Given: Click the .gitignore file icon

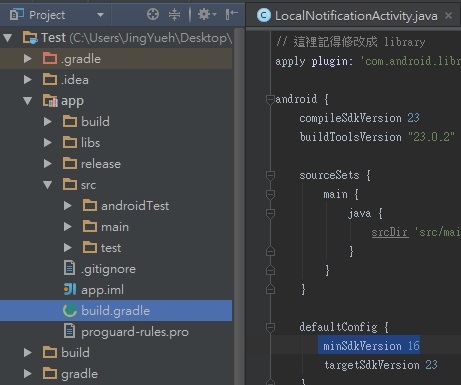Looking at the screenshot, I should tap(69, 268).
